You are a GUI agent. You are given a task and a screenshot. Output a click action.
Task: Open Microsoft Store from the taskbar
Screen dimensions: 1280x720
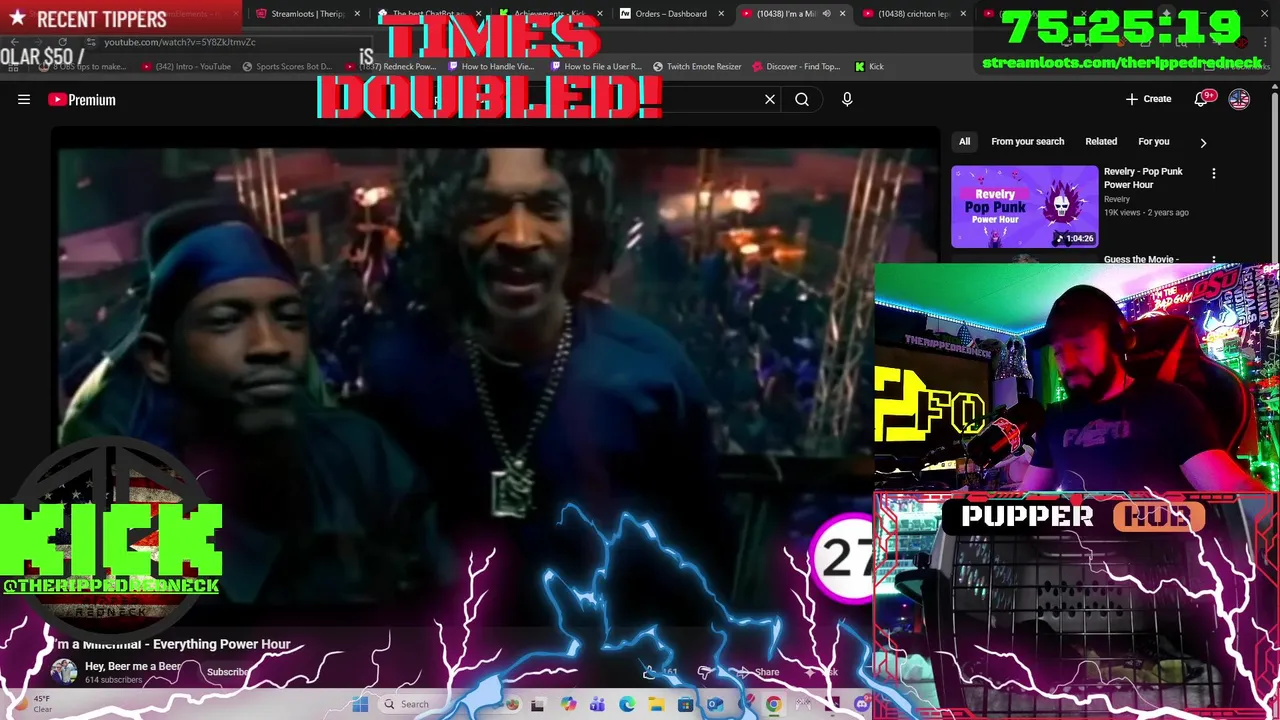(x=685, y=704)
